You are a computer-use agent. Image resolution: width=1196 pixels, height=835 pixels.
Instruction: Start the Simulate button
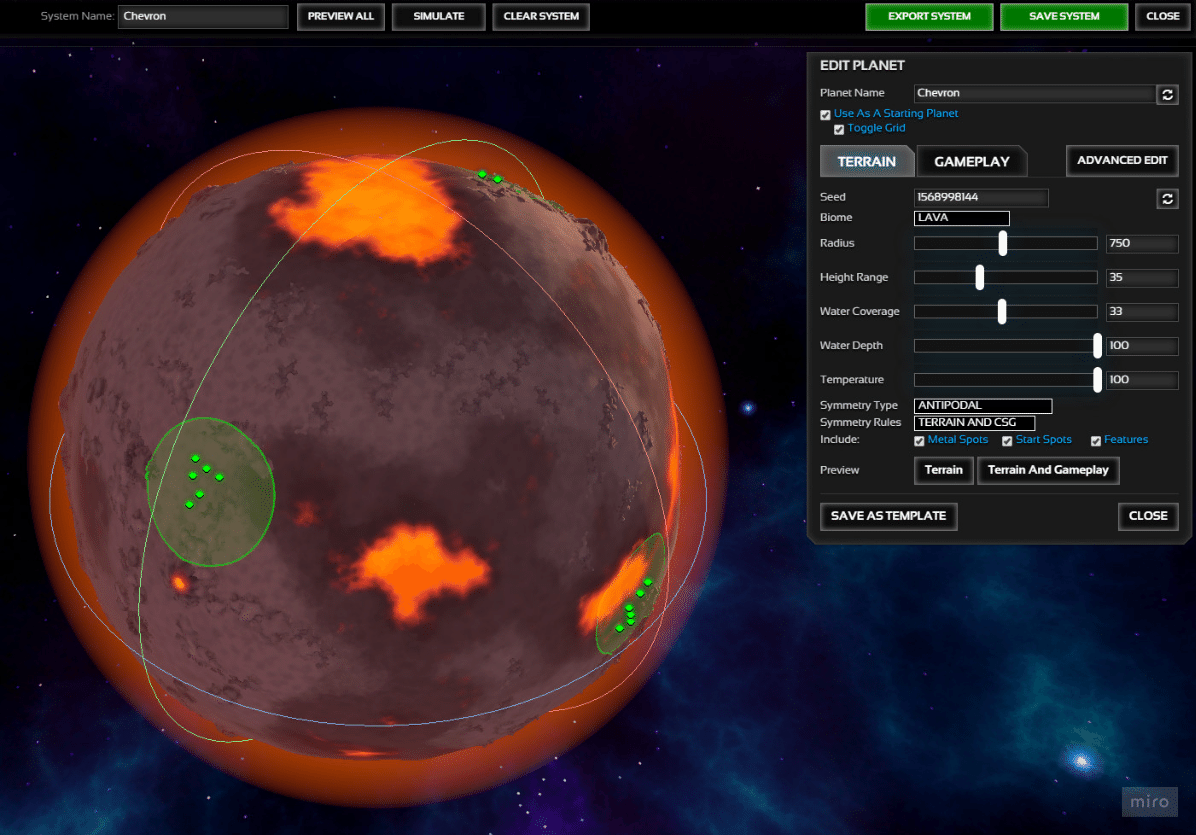(x=439, y=16)
